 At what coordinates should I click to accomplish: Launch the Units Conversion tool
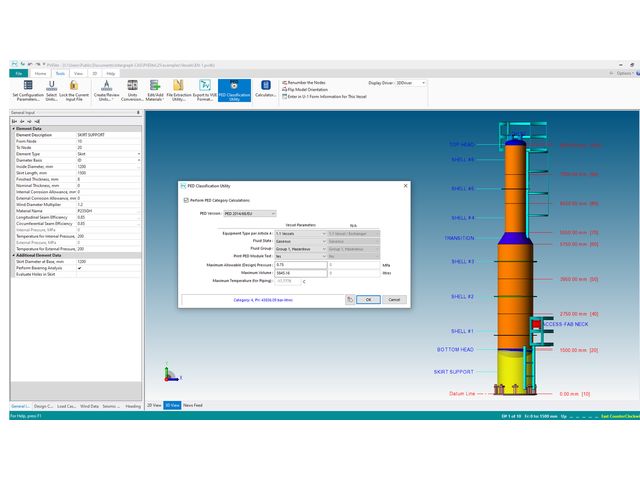[x=134, y=91]
